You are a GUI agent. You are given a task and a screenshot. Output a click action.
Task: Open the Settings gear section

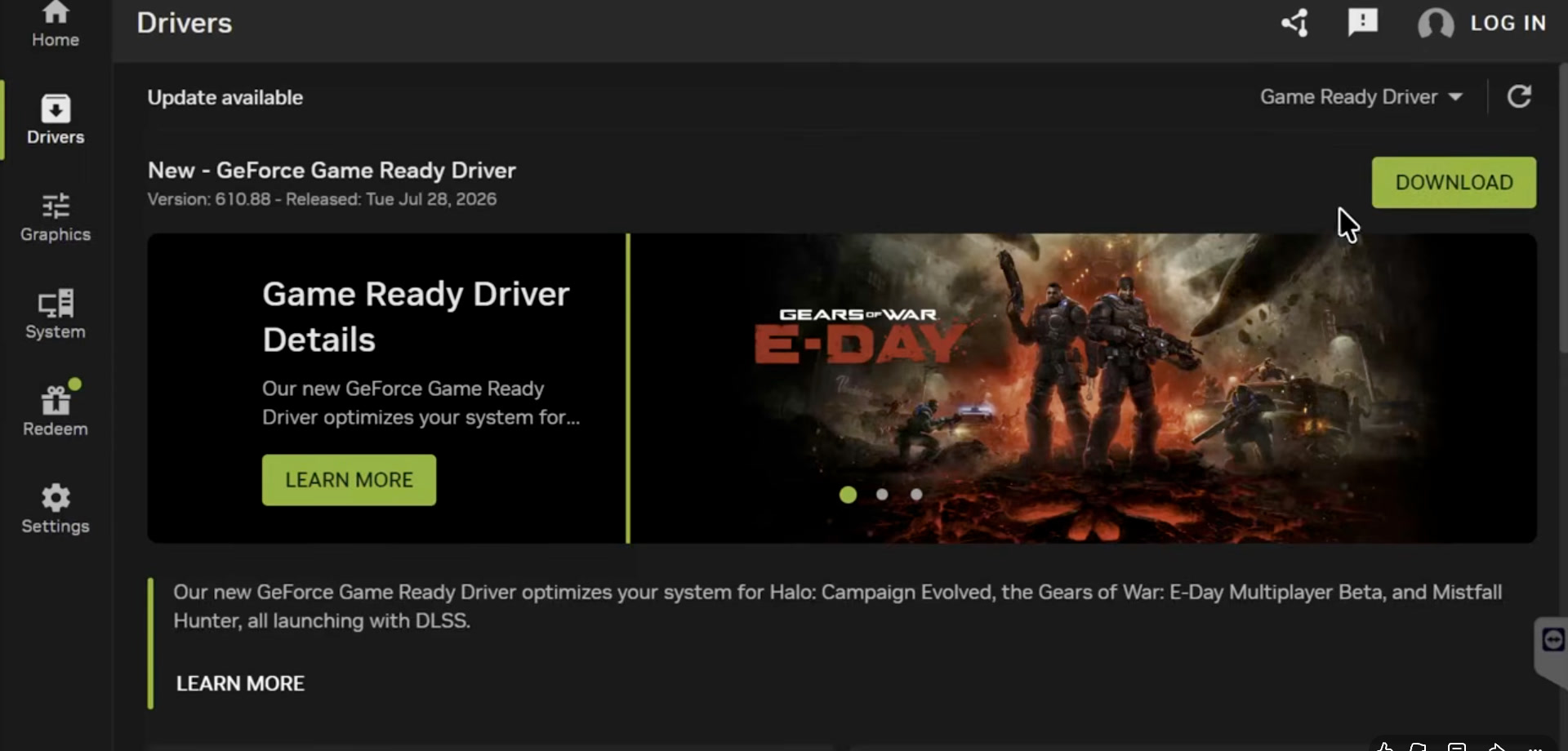coord(56,509)
